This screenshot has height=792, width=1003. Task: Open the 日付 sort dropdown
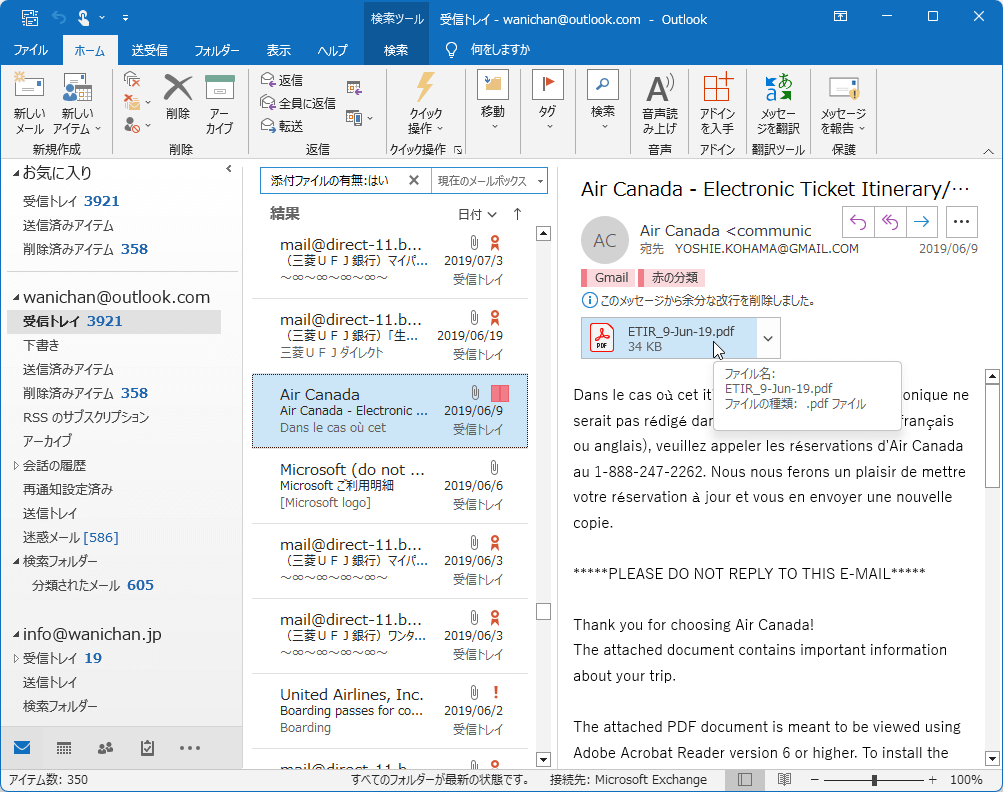[477, 214]
